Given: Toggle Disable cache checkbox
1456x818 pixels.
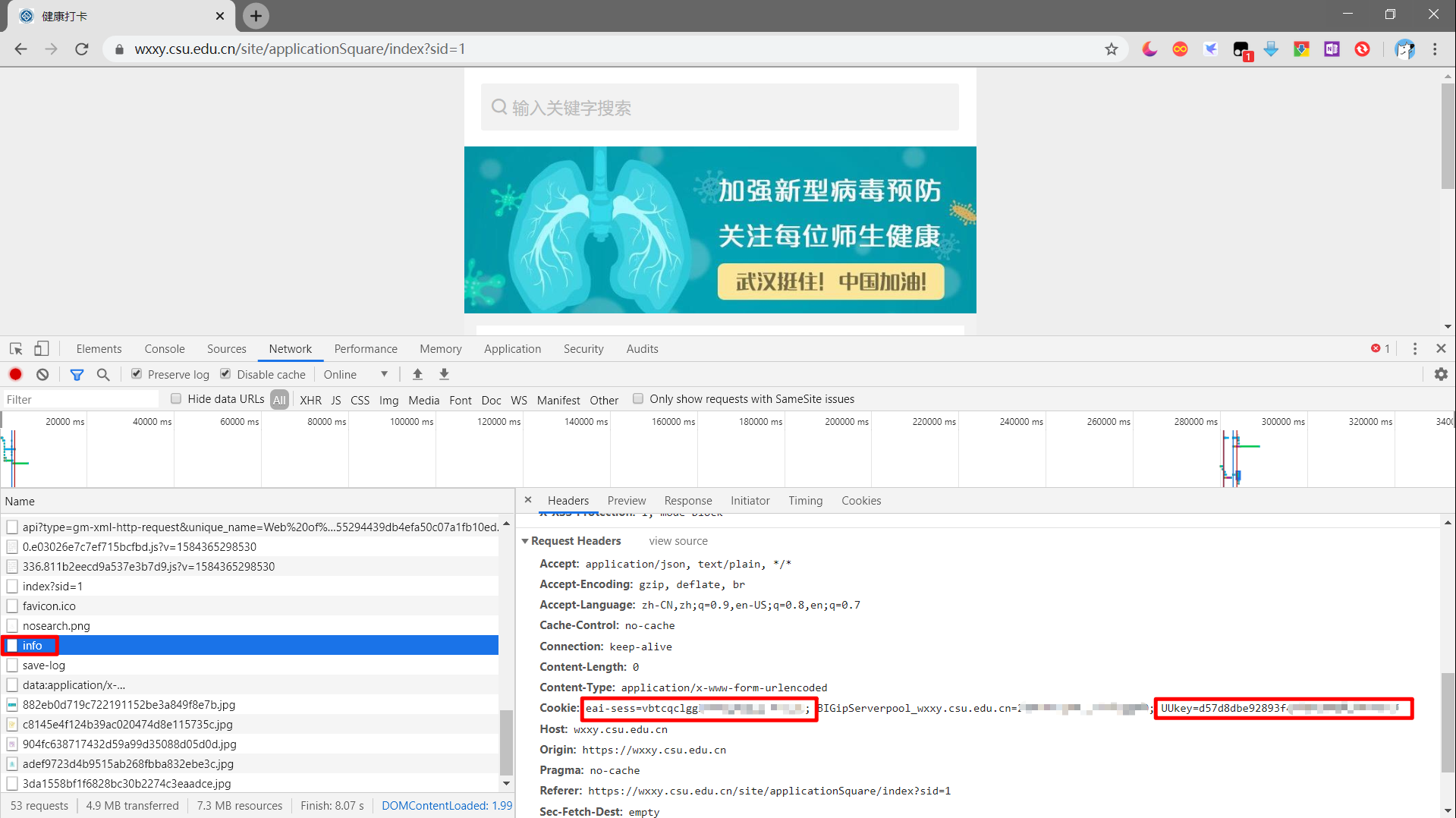Looking at the screenshot, I should pyautogui.click(x=225, y=374).
